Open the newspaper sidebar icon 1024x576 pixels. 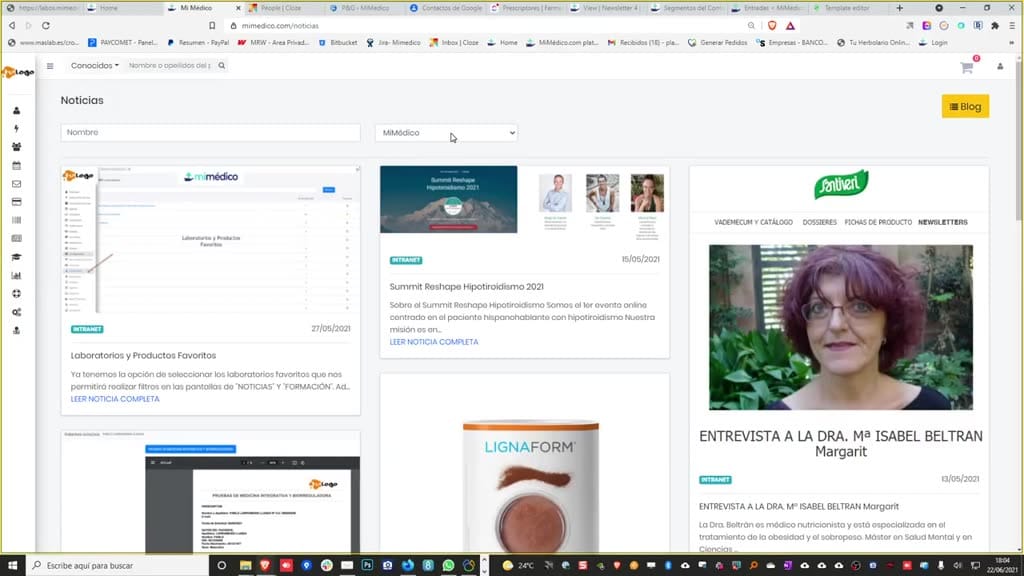[x=16, y=238]
